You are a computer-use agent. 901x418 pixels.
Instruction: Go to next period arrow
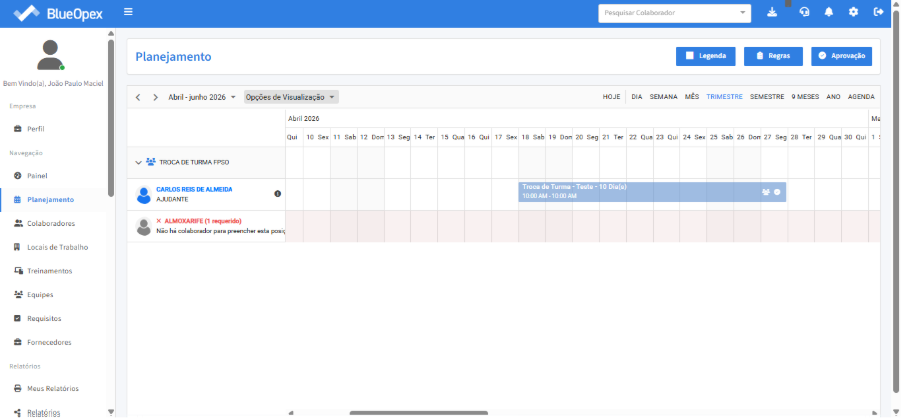tap(155, 97)
